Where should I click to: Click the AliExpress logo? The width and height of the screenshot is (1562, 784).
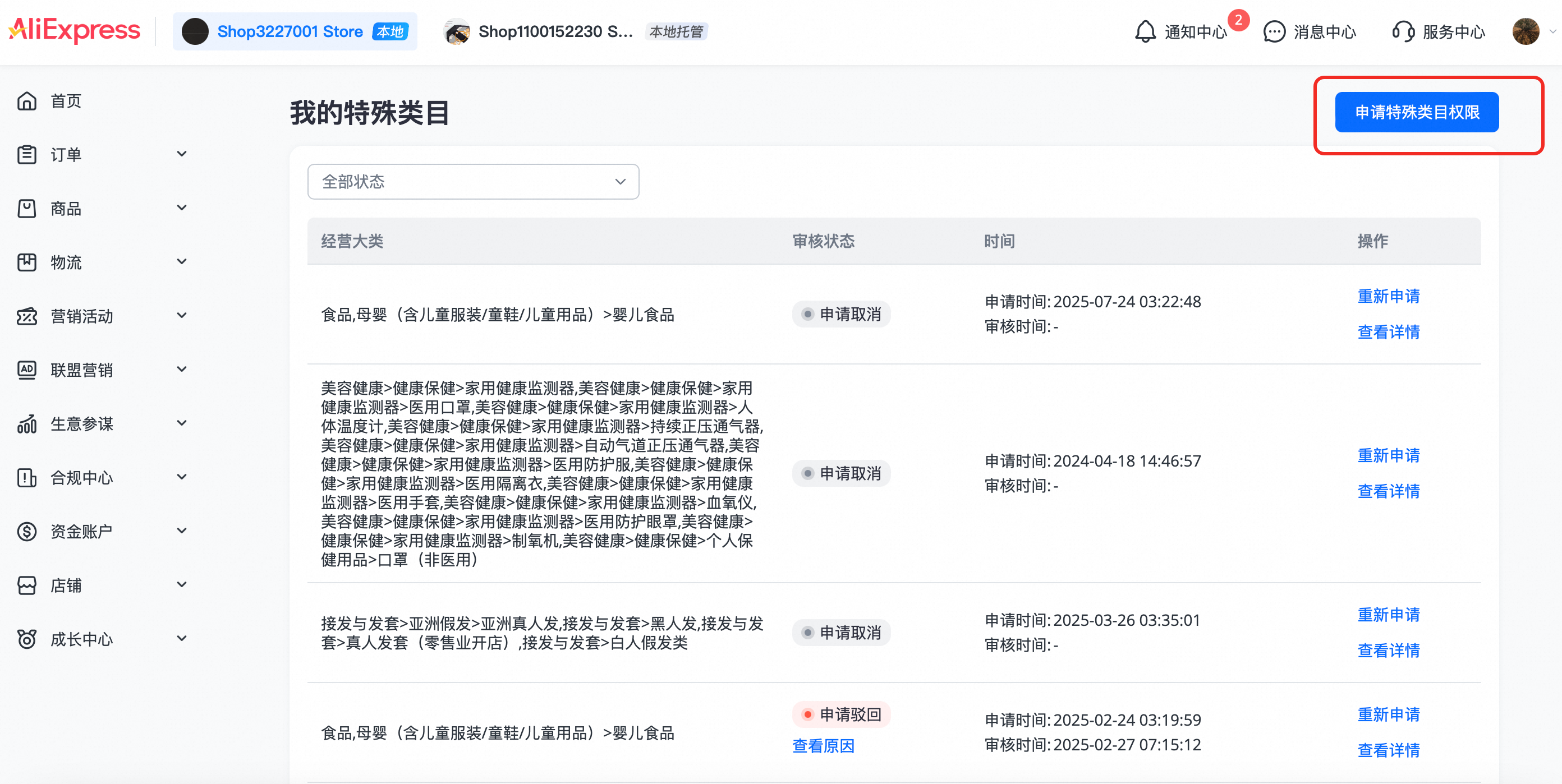75,30
